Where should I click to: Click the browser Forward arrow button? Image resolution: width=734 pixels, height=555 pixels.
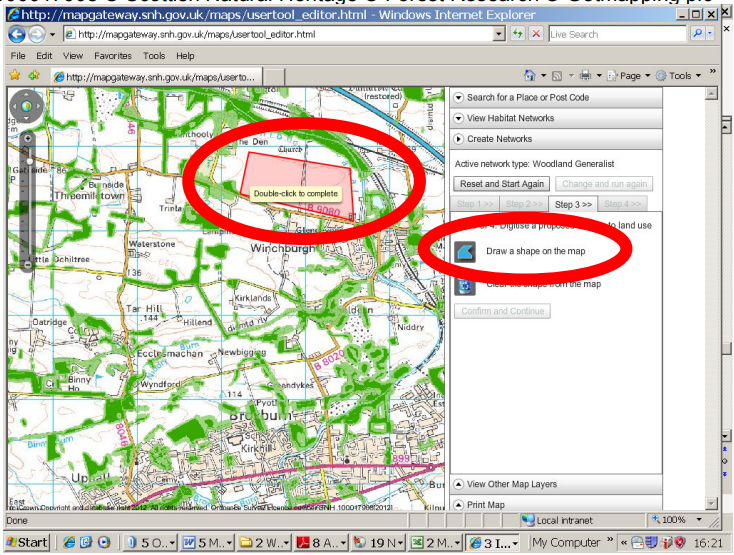click(x=37, y=34)
